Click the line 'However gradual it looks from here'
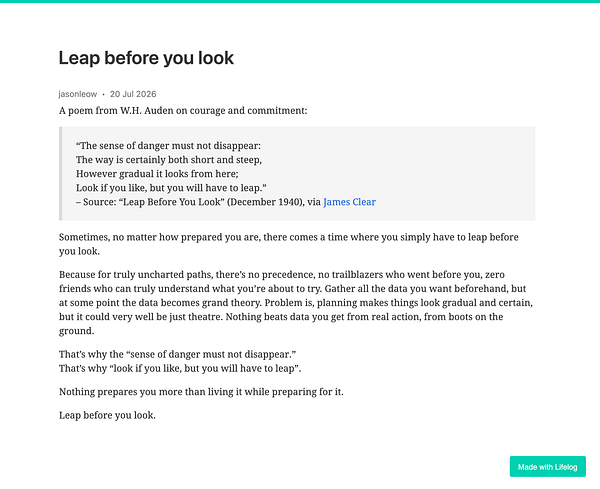600x489 pixels. click(x=157, y=174)
